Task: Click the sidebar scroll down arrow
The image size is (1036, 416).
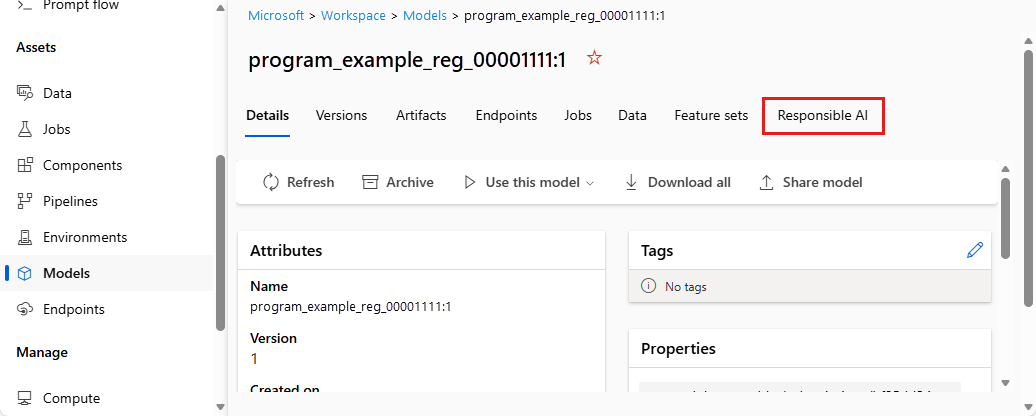Action: (x=221, y=406)
